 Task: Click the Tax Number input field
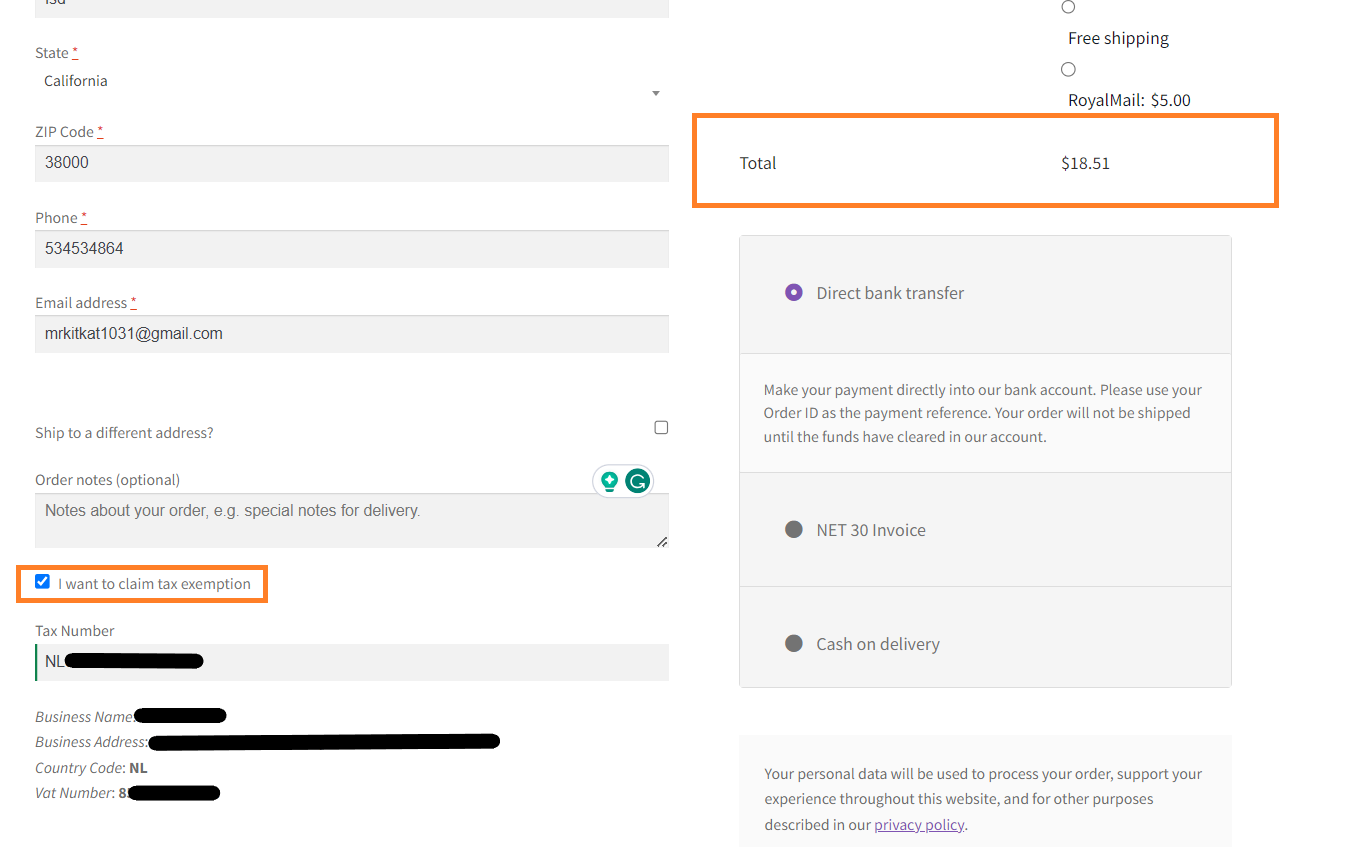pos(352,662)
